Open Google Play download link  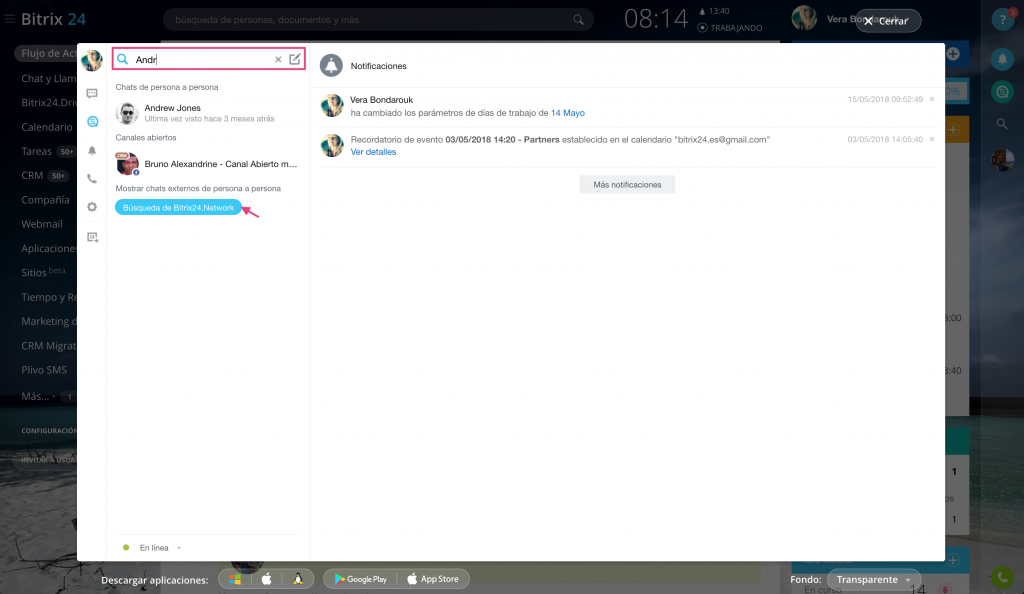360,579
